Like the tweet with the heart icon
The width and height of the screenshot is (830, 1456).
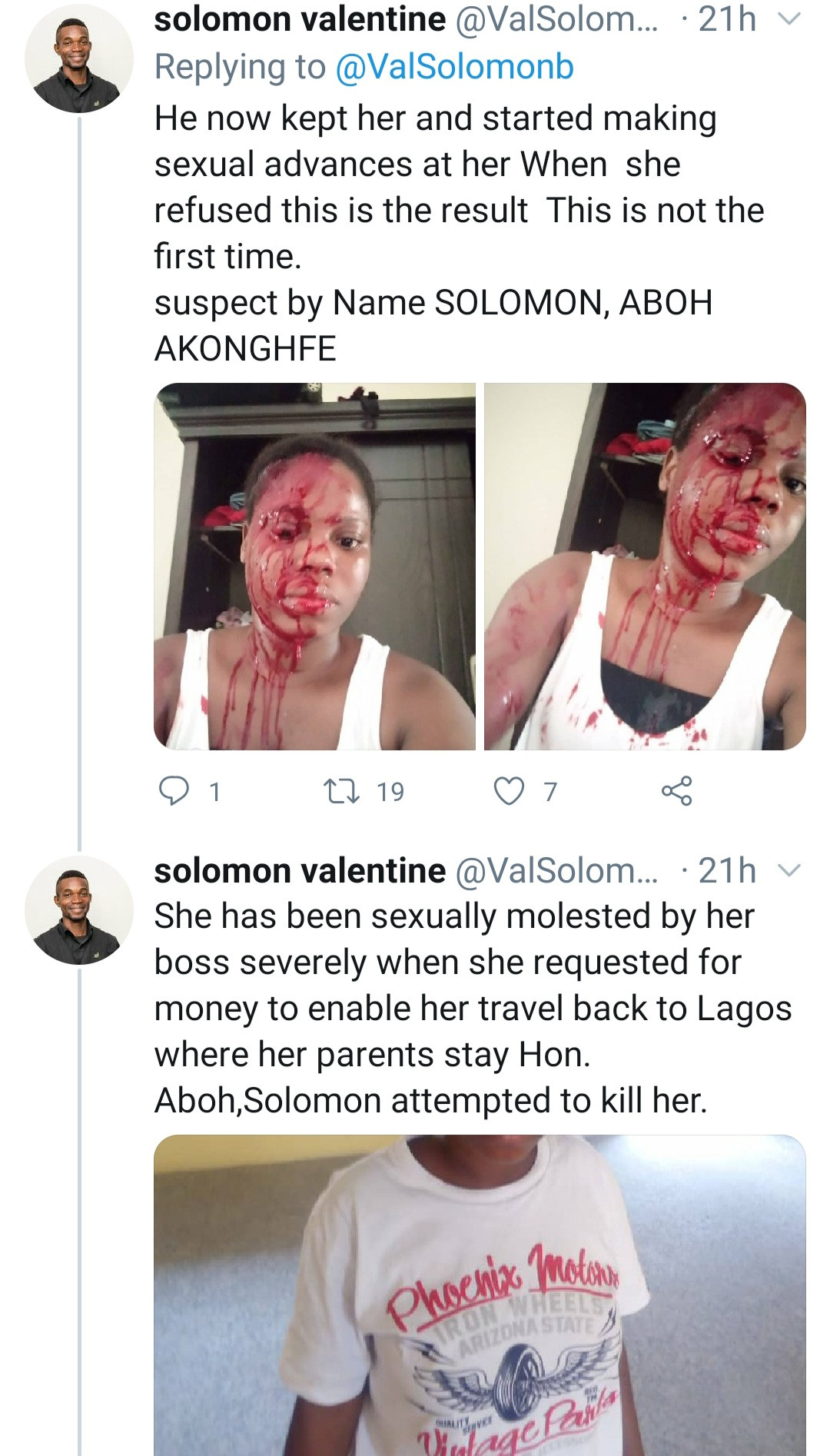click(x=509, y=790)
